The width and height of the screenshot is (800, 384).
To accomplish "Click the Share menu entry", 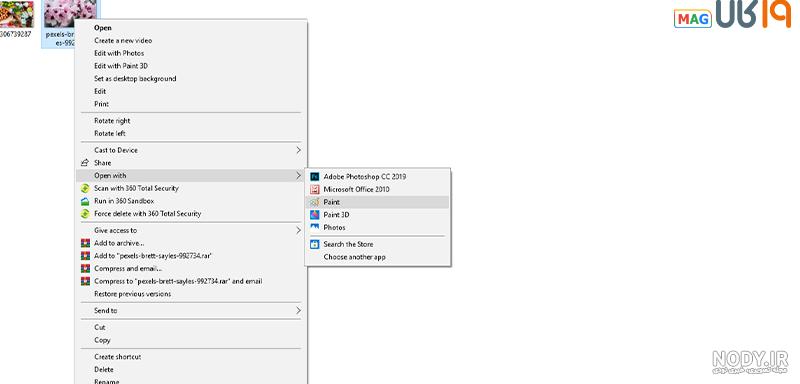I will click(103, 163).
